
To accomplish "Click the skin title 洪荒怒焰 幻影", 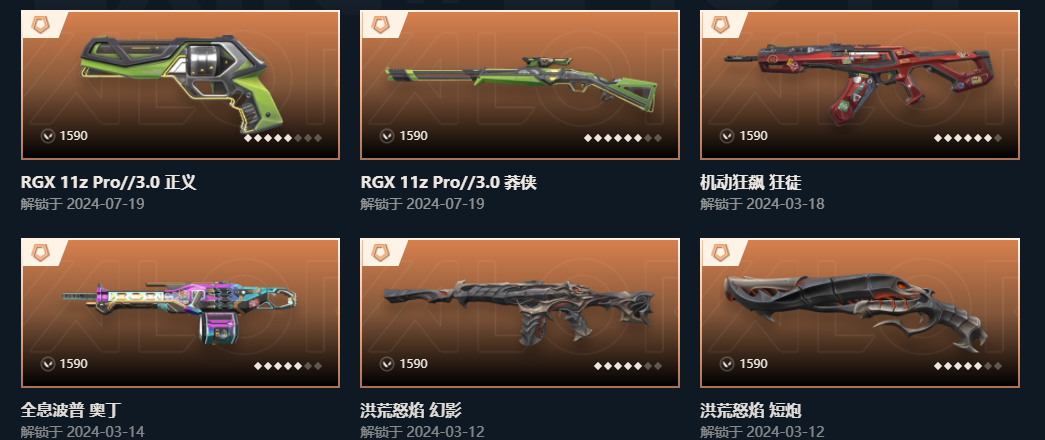I will [411, 410].
